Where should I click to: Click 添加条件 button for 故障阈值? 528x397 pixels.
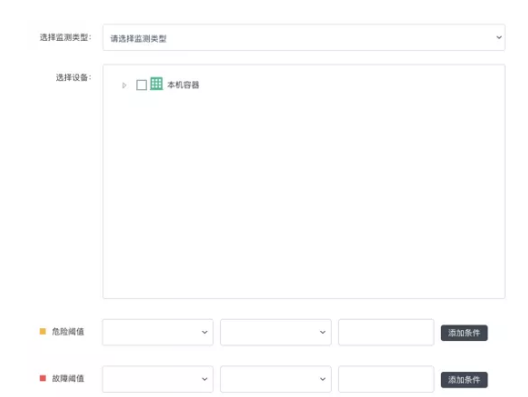[464, 380]
